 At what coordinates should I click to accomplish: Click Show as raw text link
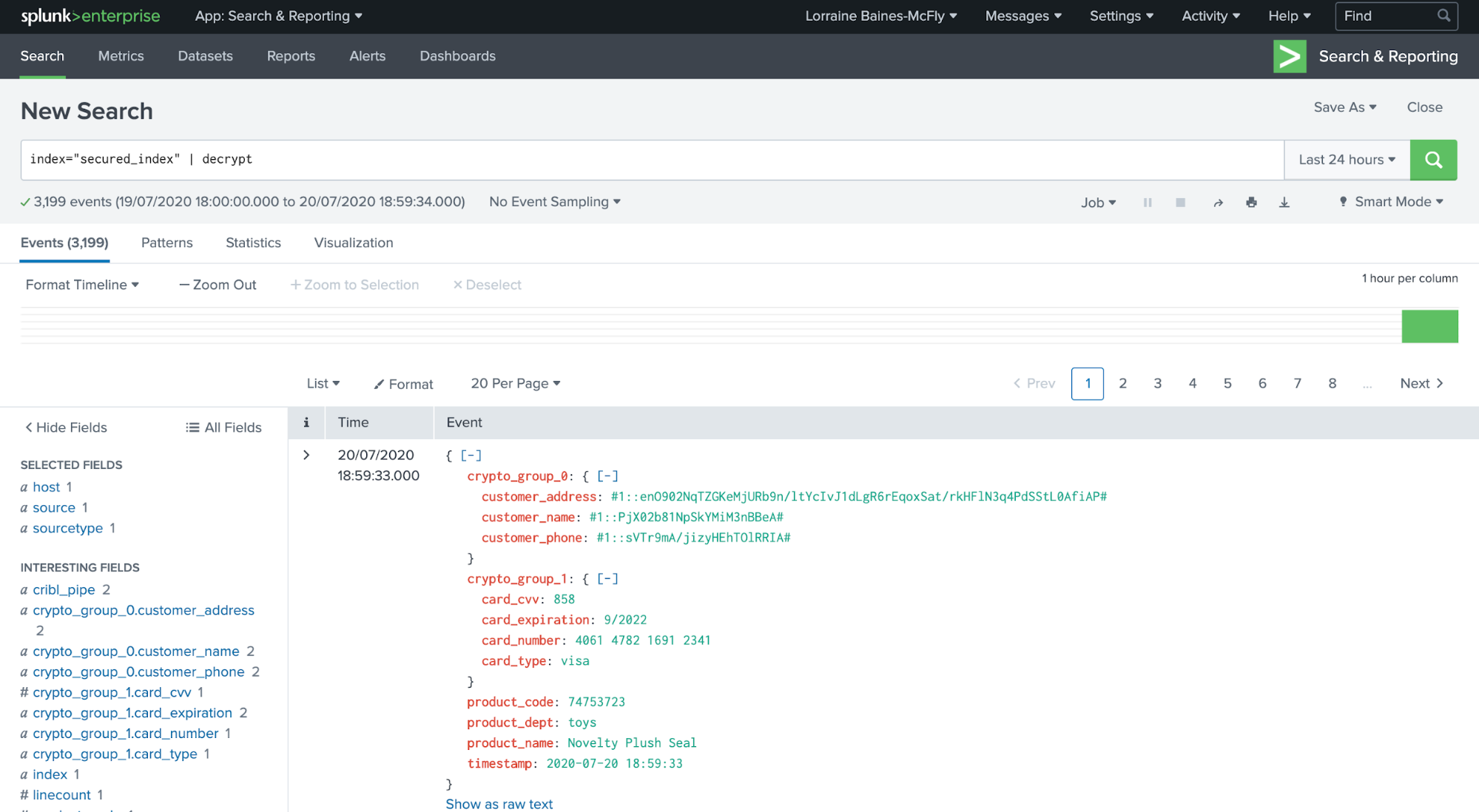(x=499, y=804)
